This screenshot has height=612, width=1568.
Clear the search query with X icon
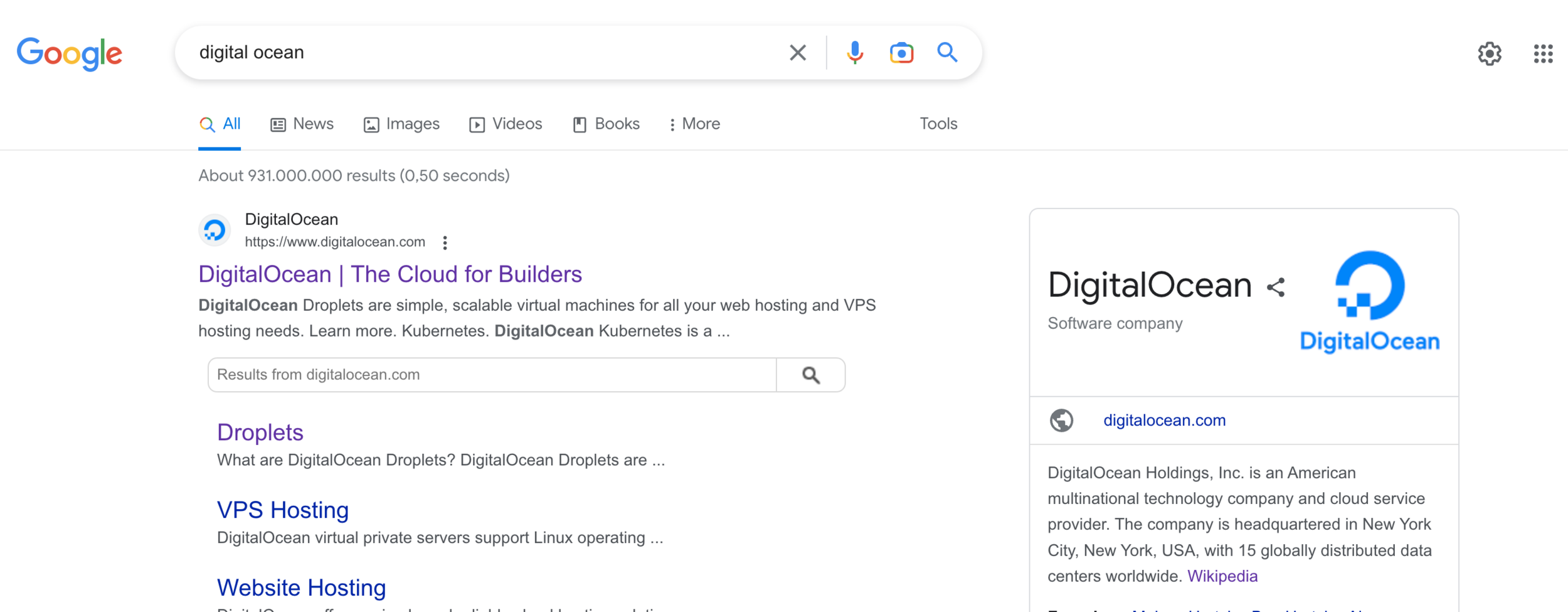click(x=797, y=53)
